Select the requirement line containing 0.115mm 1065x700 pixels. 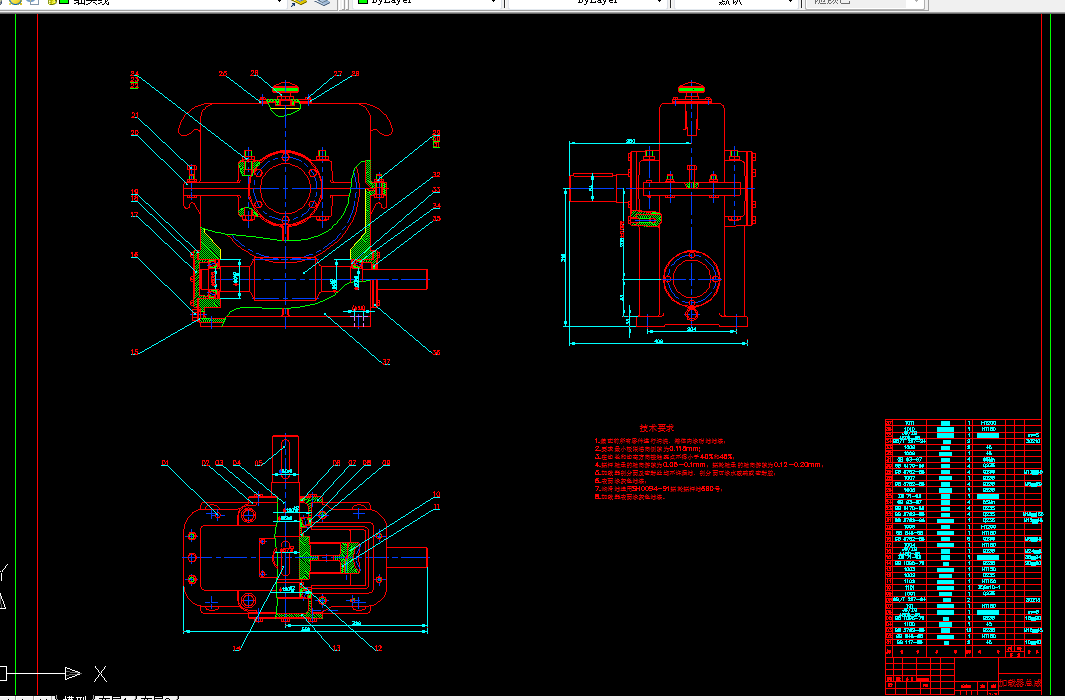point(648,449)
